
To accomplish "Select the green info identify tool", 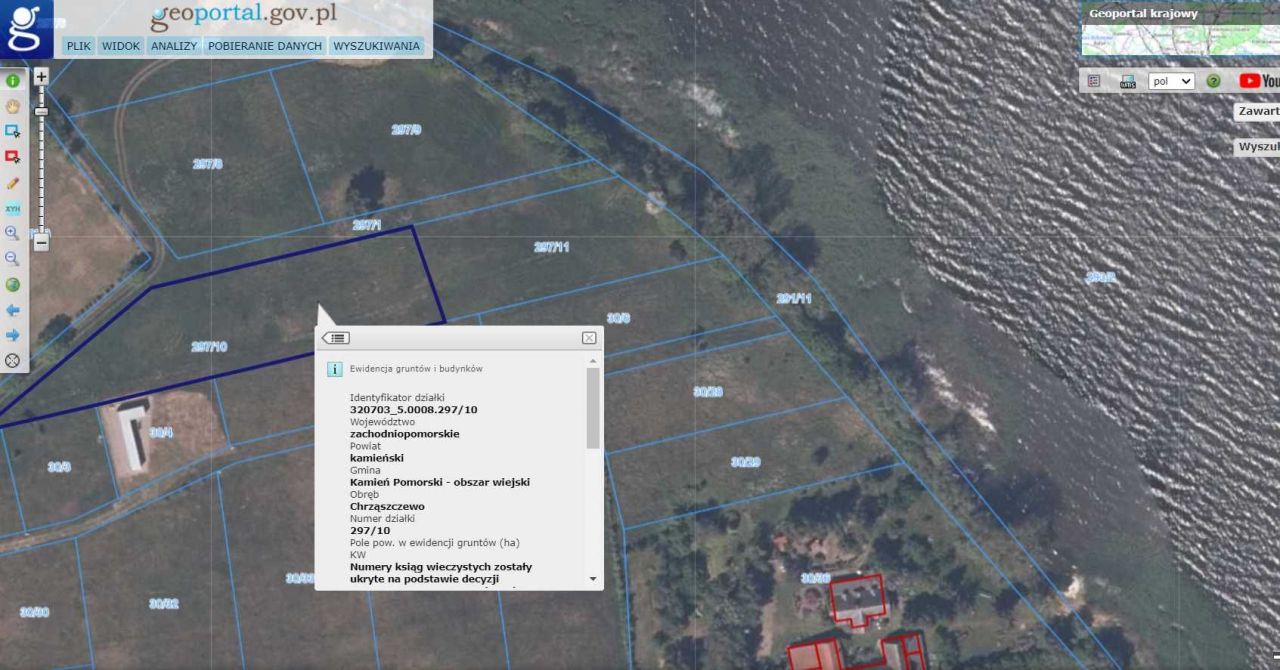I will [13, 81].
